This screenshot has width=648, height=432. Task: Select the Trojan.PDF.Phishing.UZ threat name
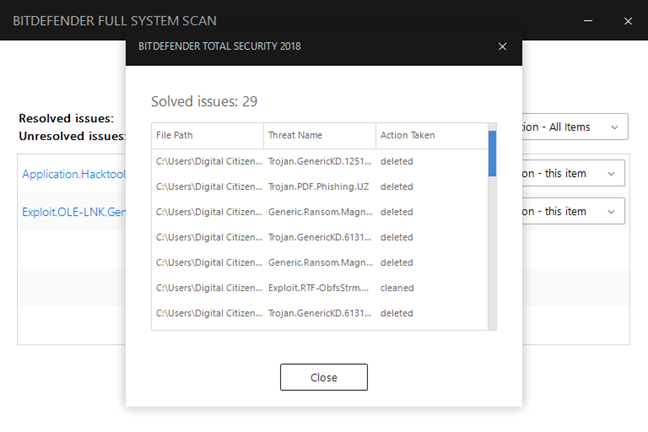coord(319,186)
